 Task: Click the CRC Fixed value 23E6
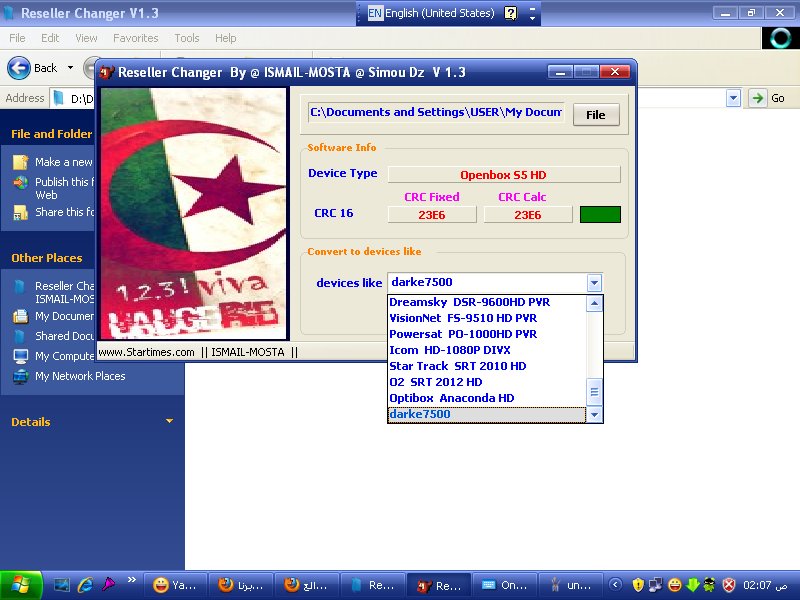click(x=432, y=215)
